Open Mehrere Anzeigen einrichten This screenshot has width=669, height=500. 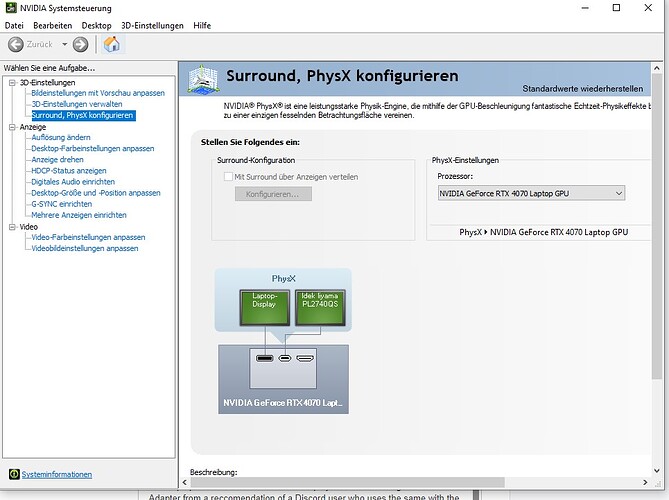coord(79,215)
